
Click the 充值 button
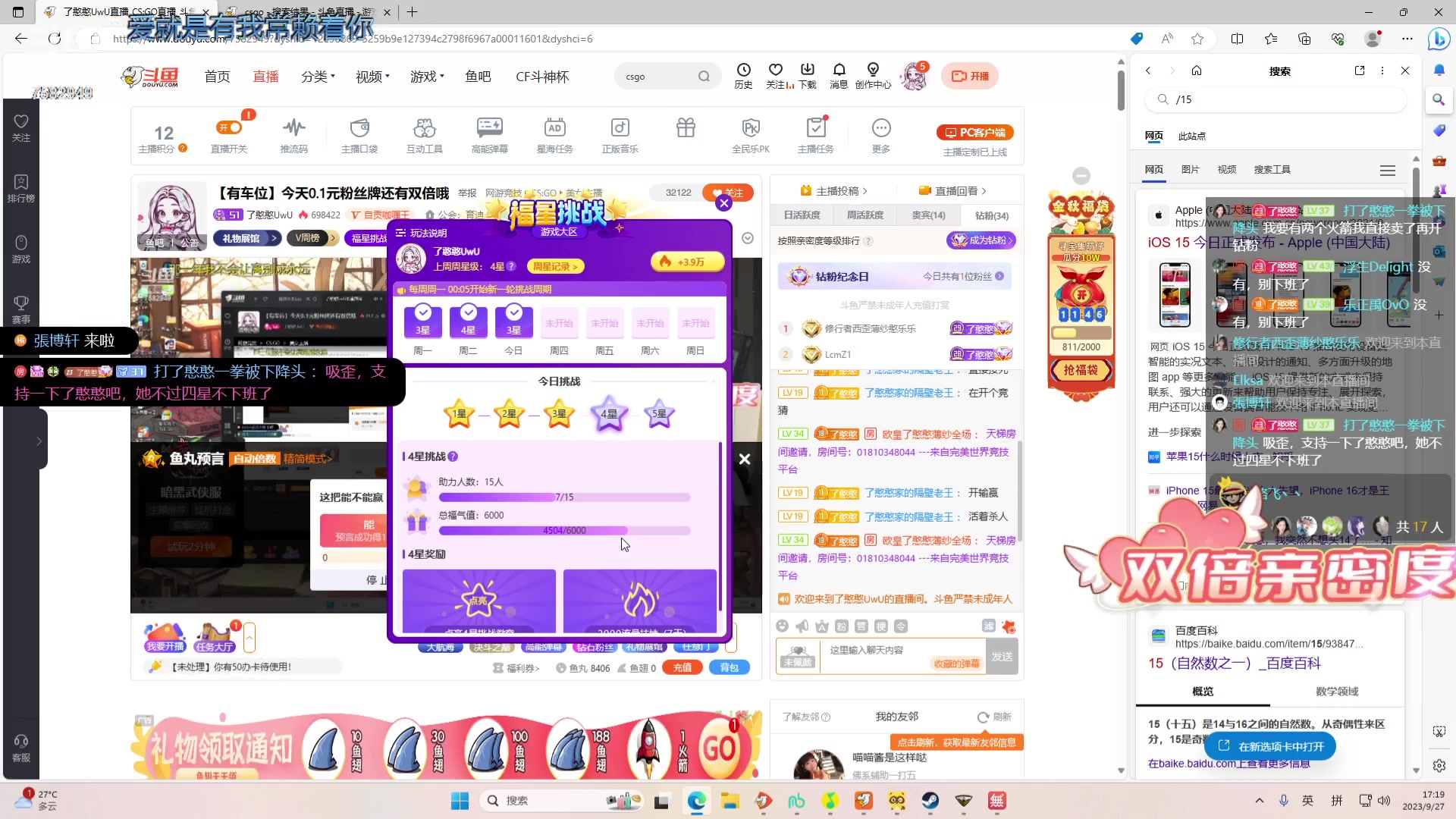pos(682,667)
